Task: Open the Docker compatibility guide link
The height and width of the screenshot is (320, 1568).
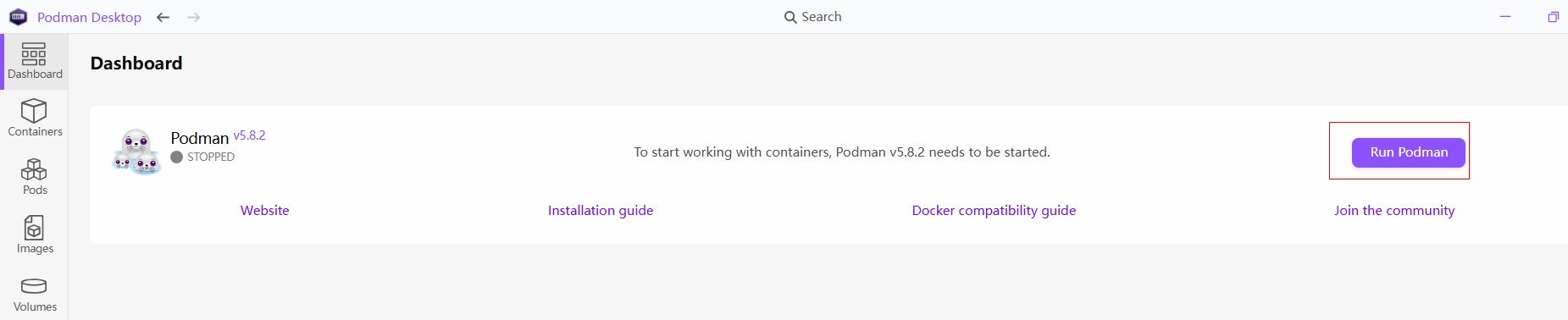Action: pyautogui.click(x=994, y=210)
